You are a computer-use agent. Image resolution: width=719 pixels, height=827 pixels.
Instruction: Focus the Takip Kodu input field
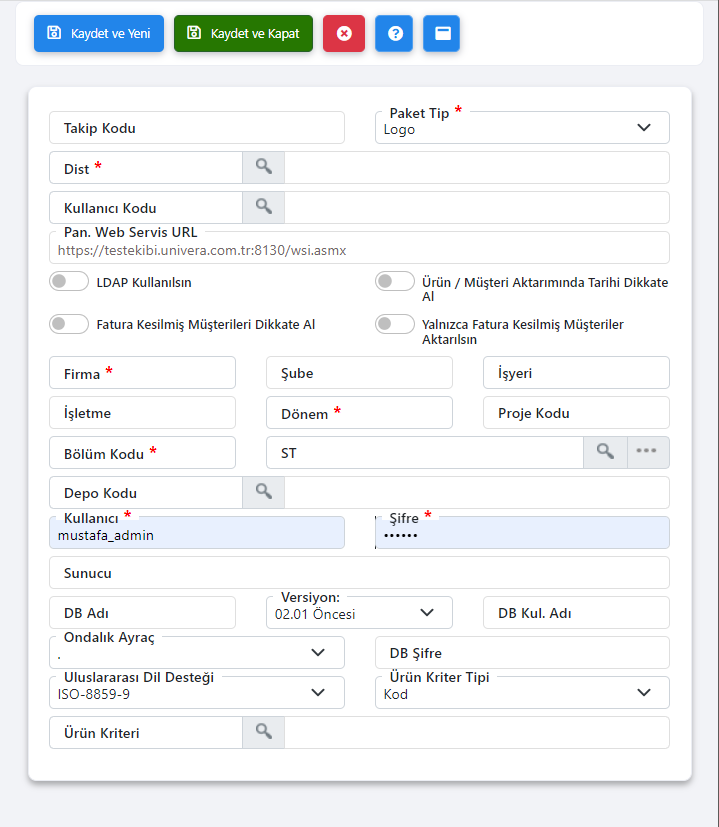coord(197,128)
